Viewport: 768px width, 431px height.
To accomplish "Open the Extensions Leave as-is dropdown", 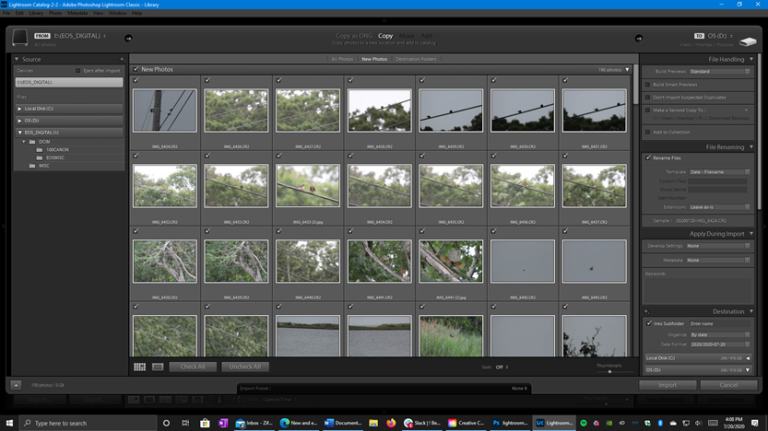I will (720, 207).
